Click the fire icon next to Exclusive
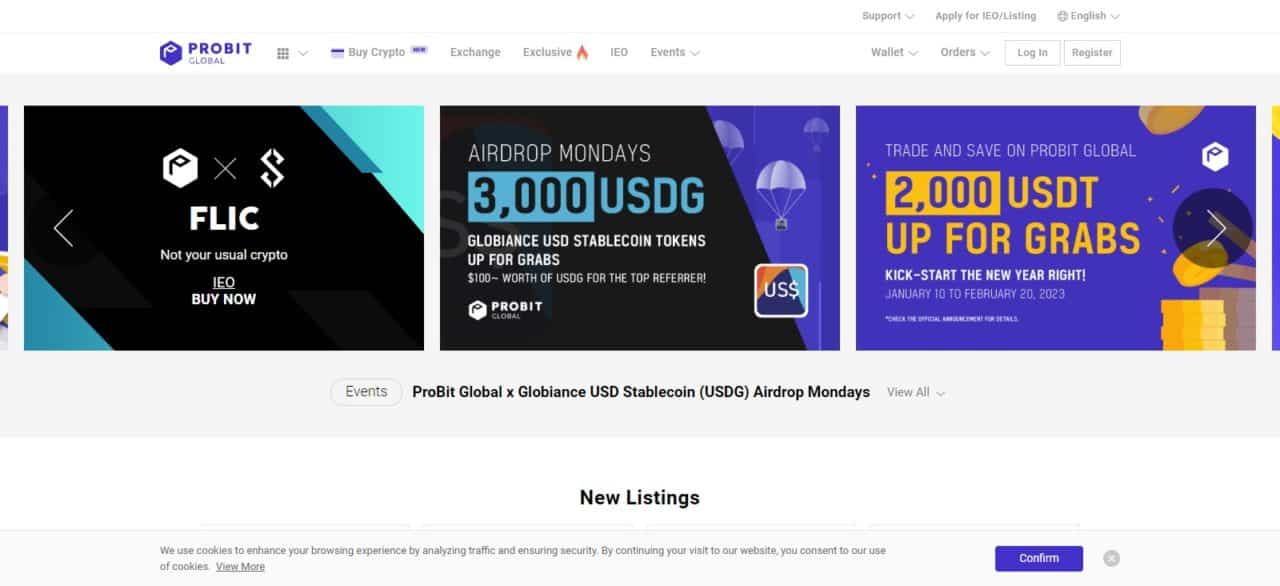1280x586 pixels. click(582, 53)
